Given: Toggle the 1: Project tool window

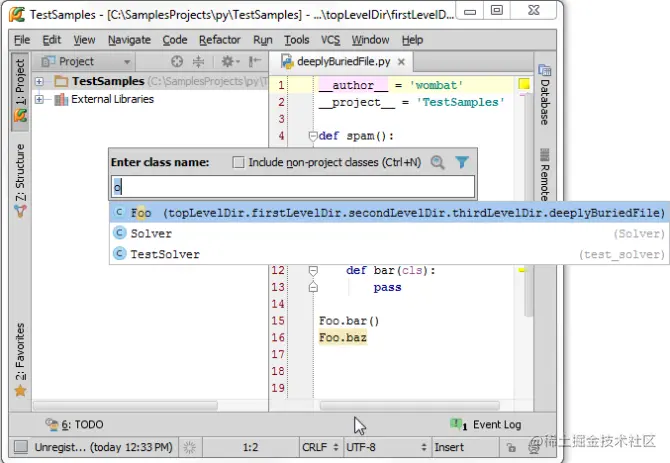Looking at the screenshot, I should click(20, 91).
